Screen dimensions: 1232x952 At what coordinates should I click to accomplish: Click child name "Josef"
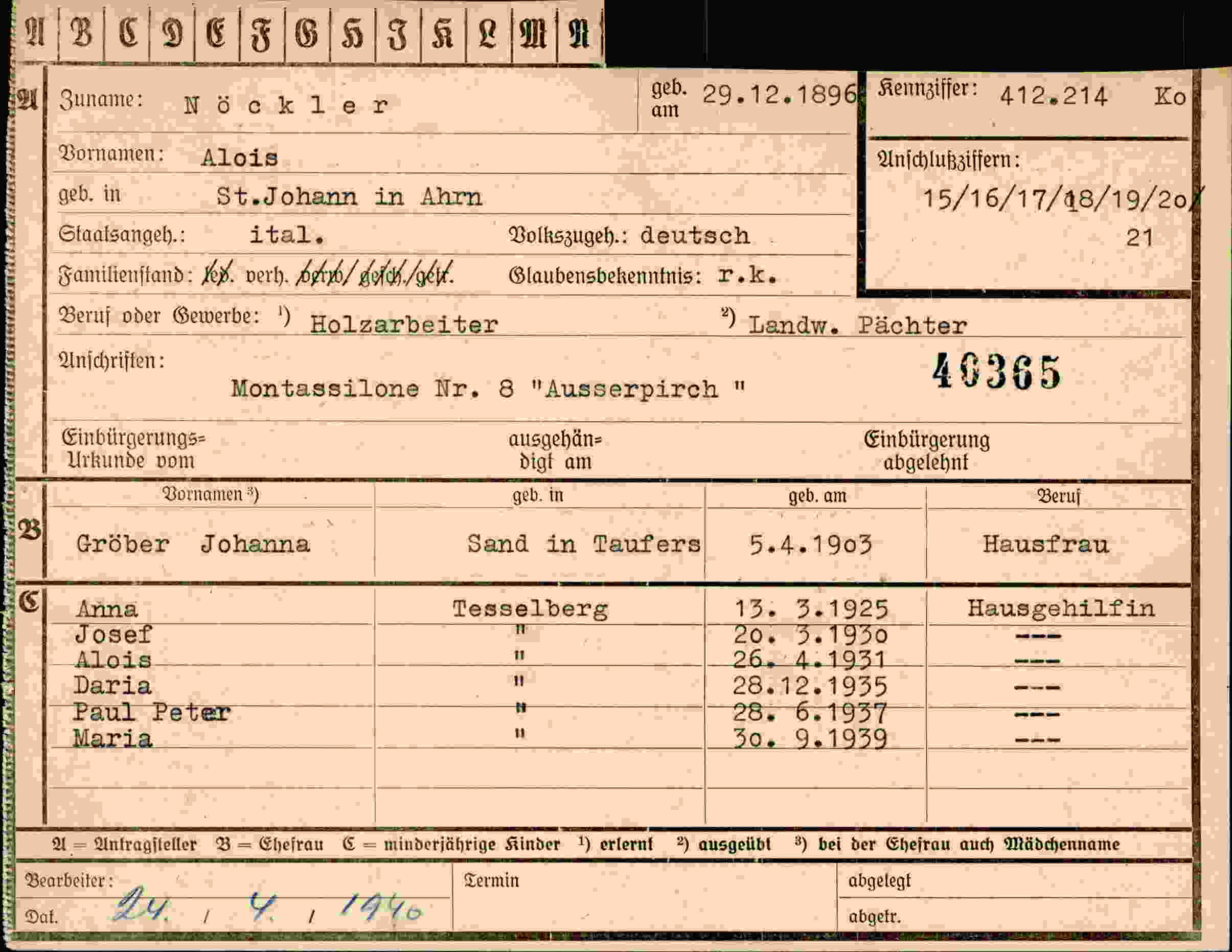113,636
